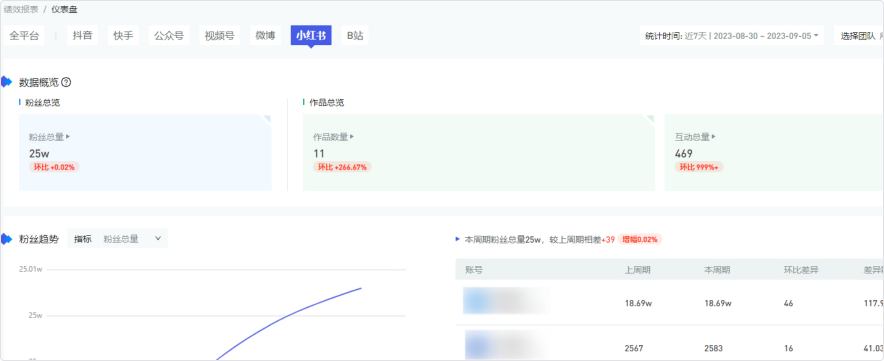Click the corner fold of 粉丝总量 card
The width and height of the screenshot is (884, 361).
[x=266, y=118]
